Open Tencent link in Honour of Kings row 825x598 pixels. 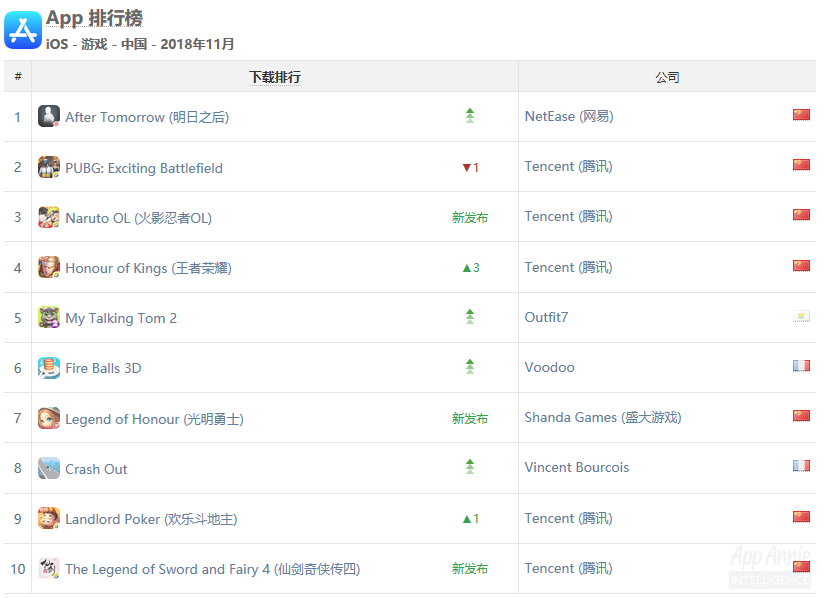[x=569, y=267]
